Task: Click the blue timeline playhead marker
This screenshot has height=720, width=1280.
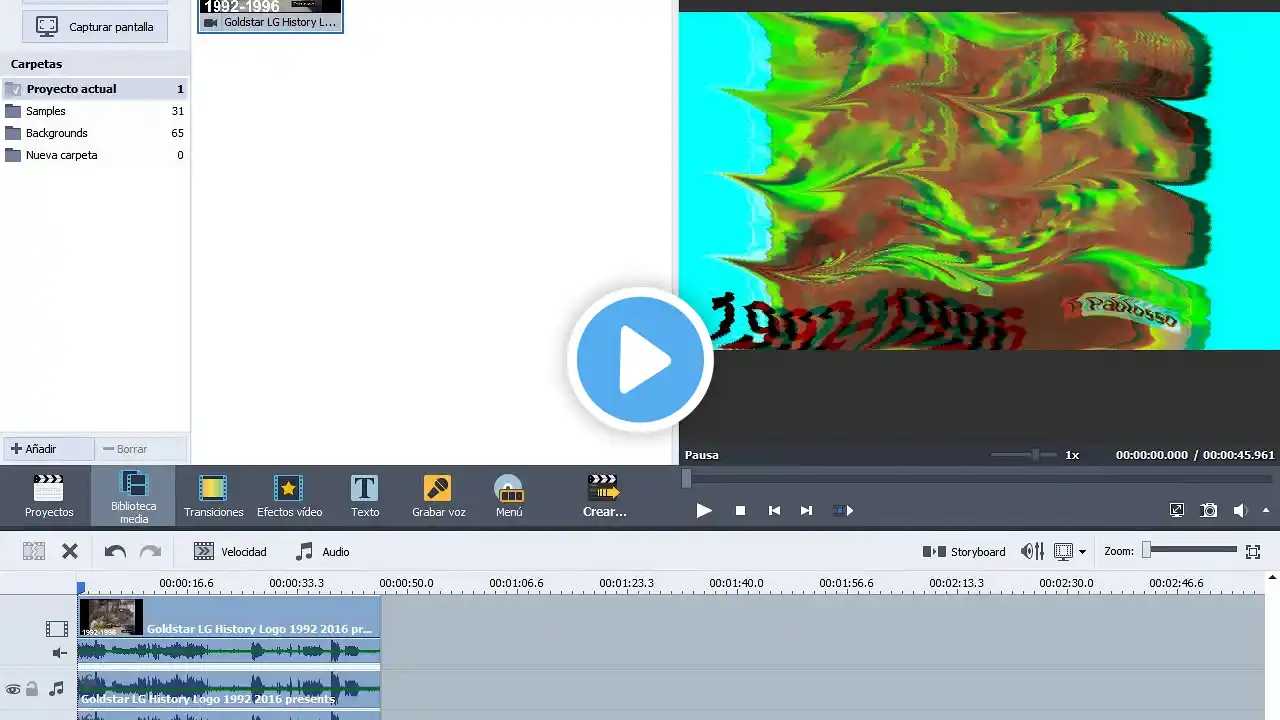Action: point(81,588)
